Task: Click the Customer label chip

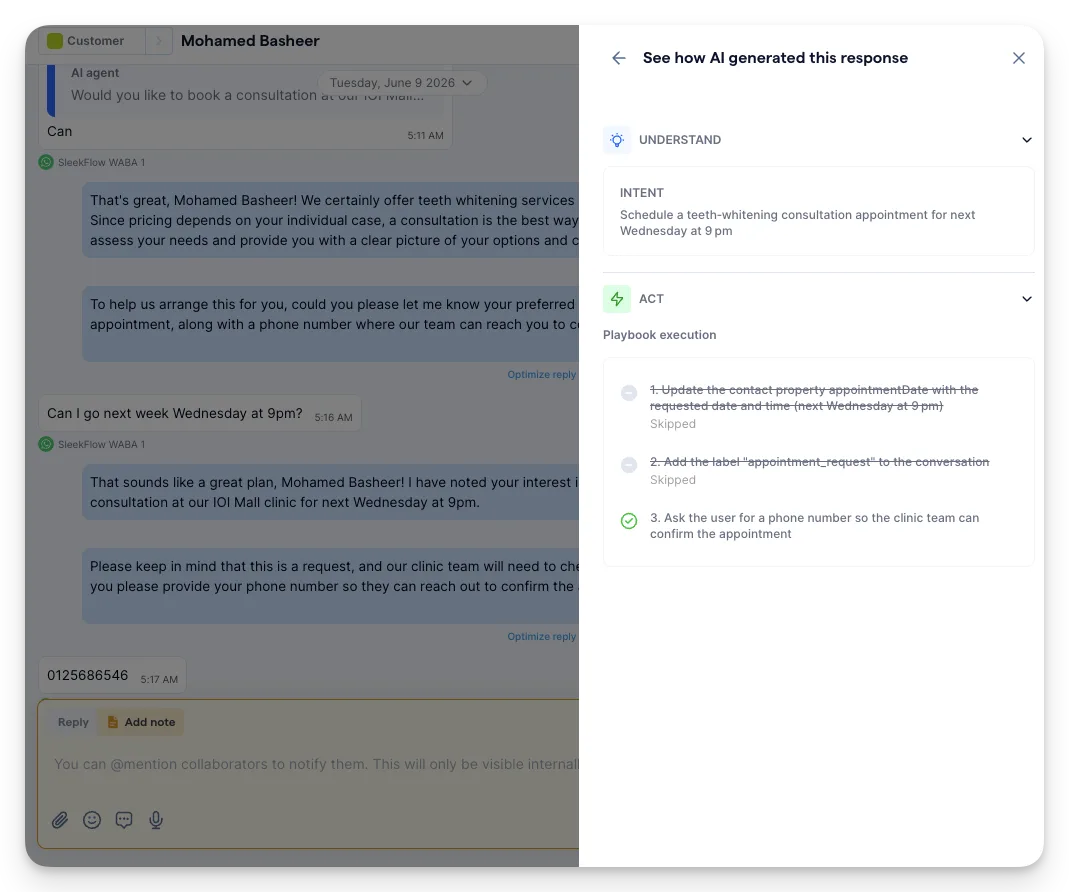Action: click(x=92, y=41)
